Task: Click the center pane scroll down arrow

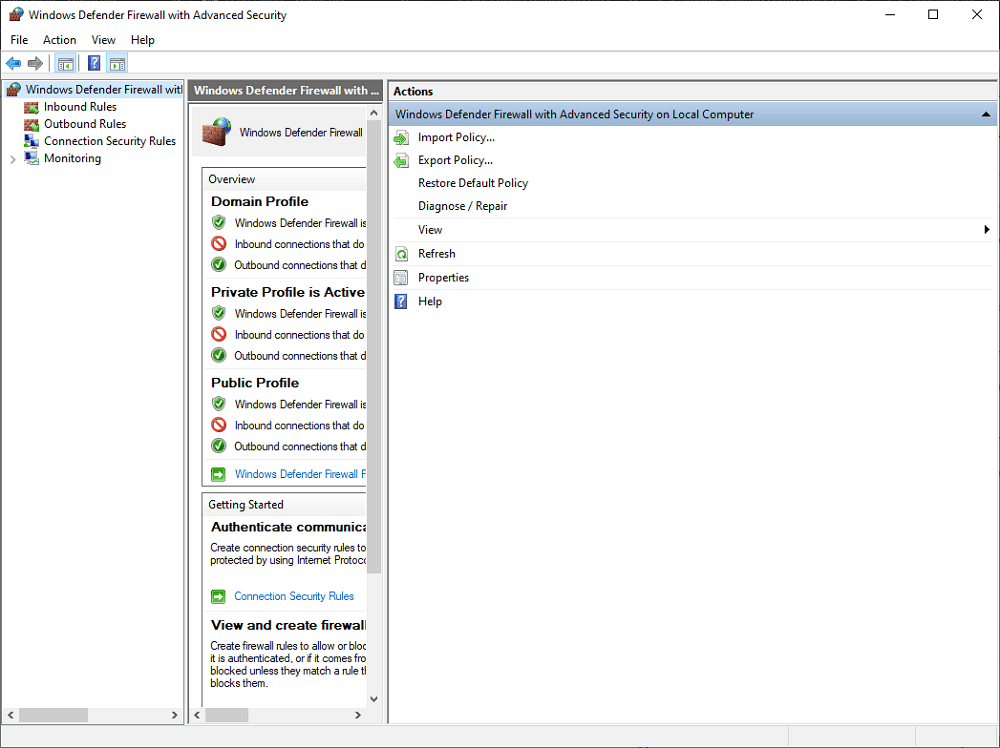Action: point(374,699)
